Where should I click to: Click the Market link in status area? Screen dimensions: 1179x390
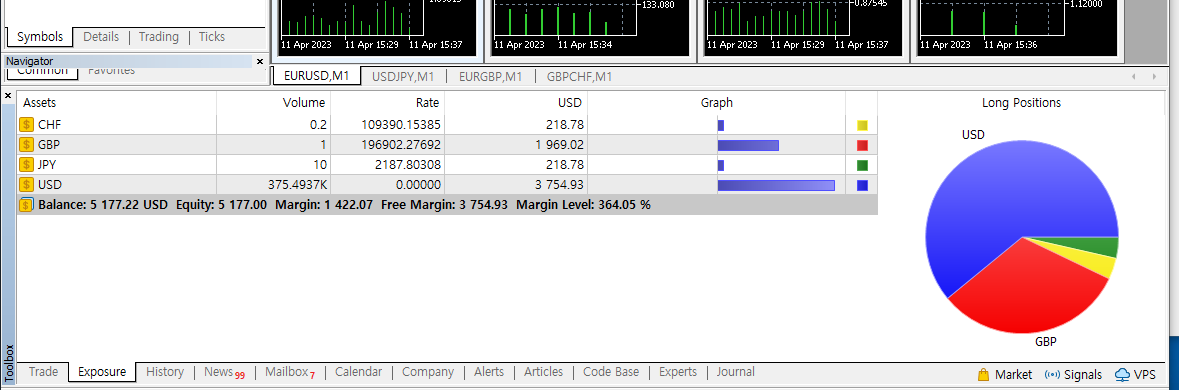[x=1013, y=375]
